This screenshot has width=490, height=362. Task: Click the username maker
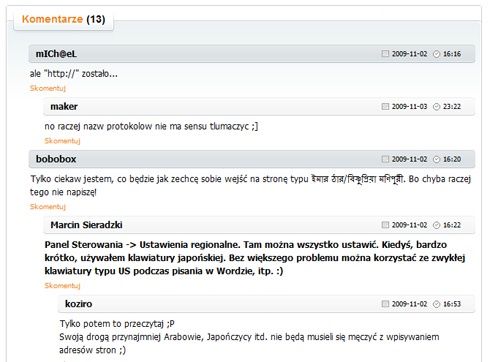(x=64, y=107)
